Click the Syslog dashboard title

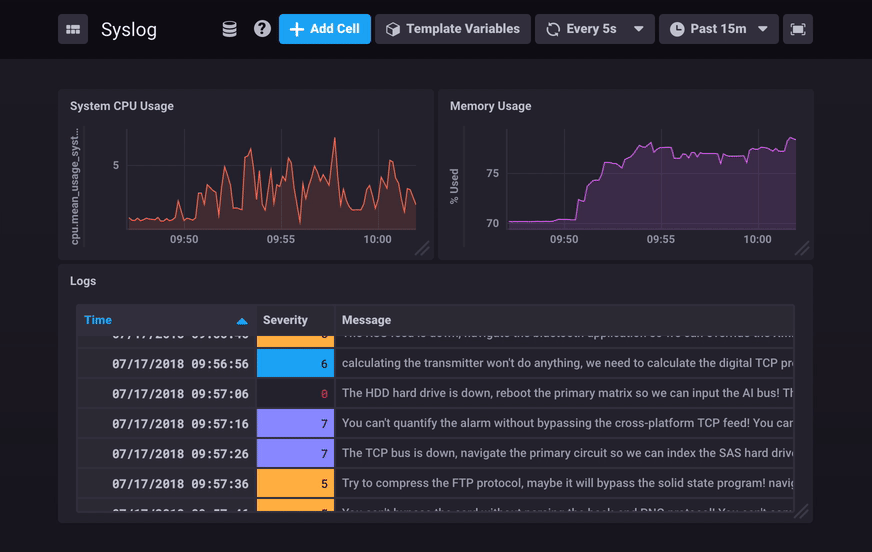[129, 29]
